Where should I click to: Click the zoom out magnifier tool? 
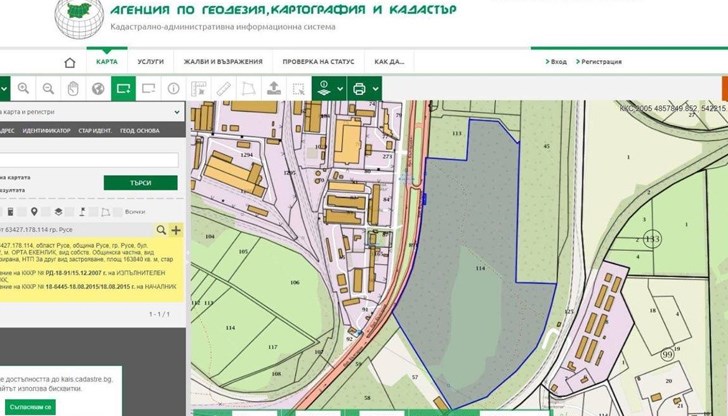48,88
